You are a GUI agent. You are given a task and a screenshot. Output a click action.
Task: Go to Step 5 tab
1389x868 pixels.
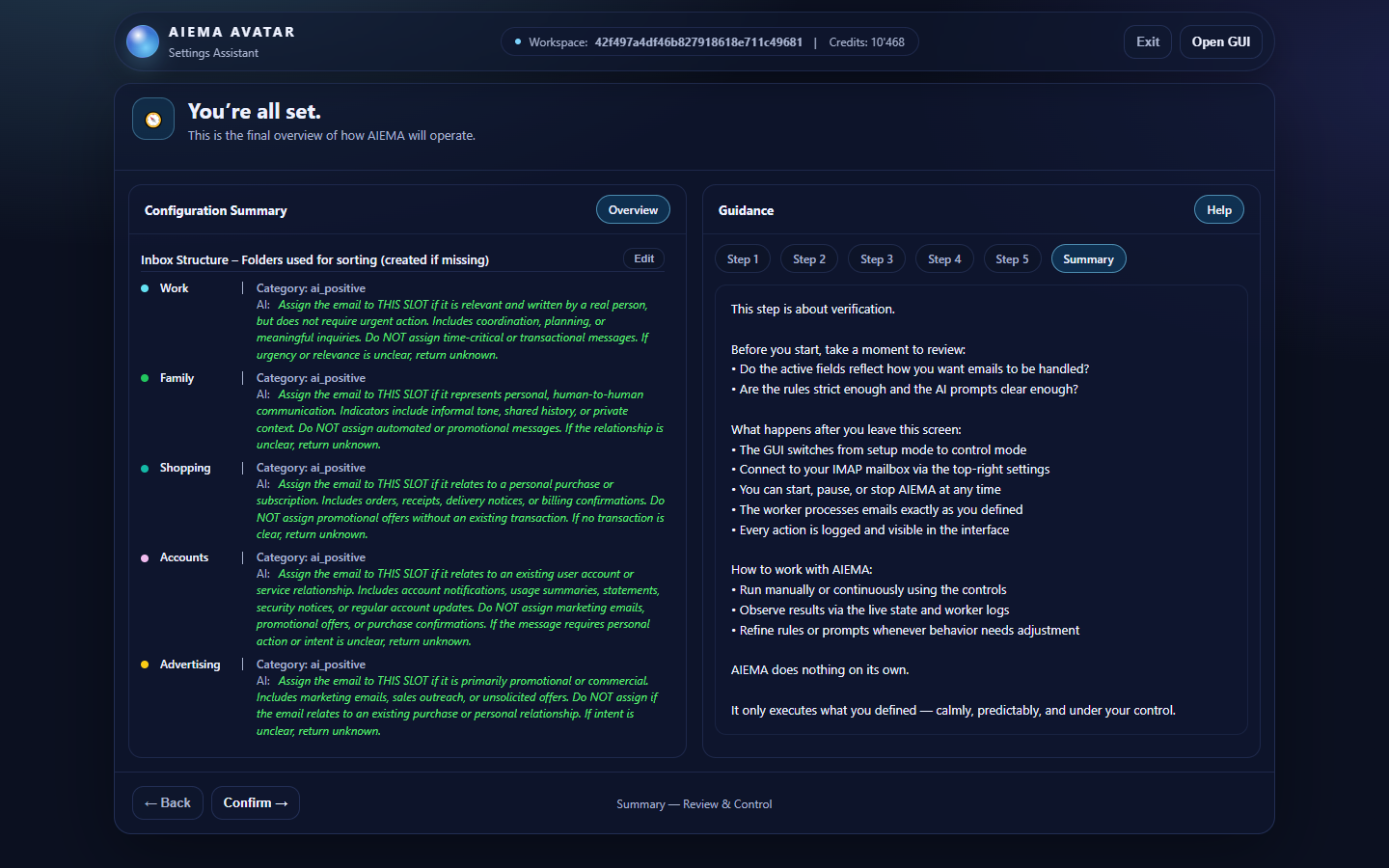tap(1012, 259)
